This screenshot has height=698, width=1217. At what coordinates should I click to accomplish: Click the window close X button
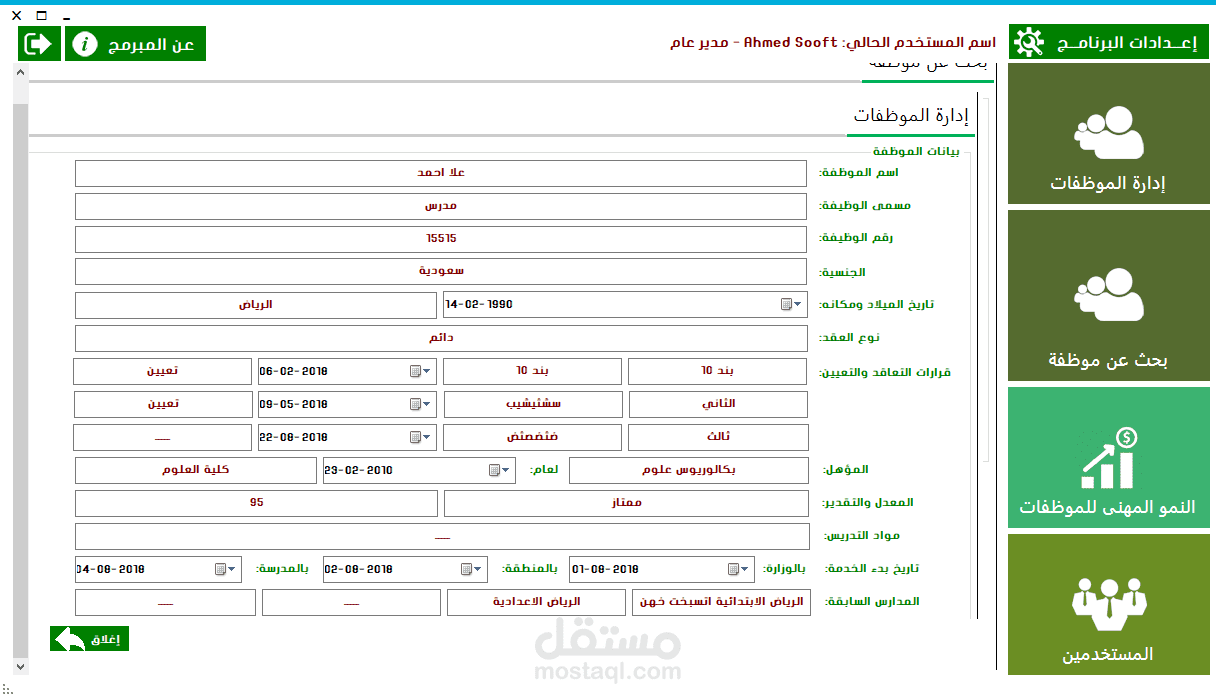(x=16, y=15)
